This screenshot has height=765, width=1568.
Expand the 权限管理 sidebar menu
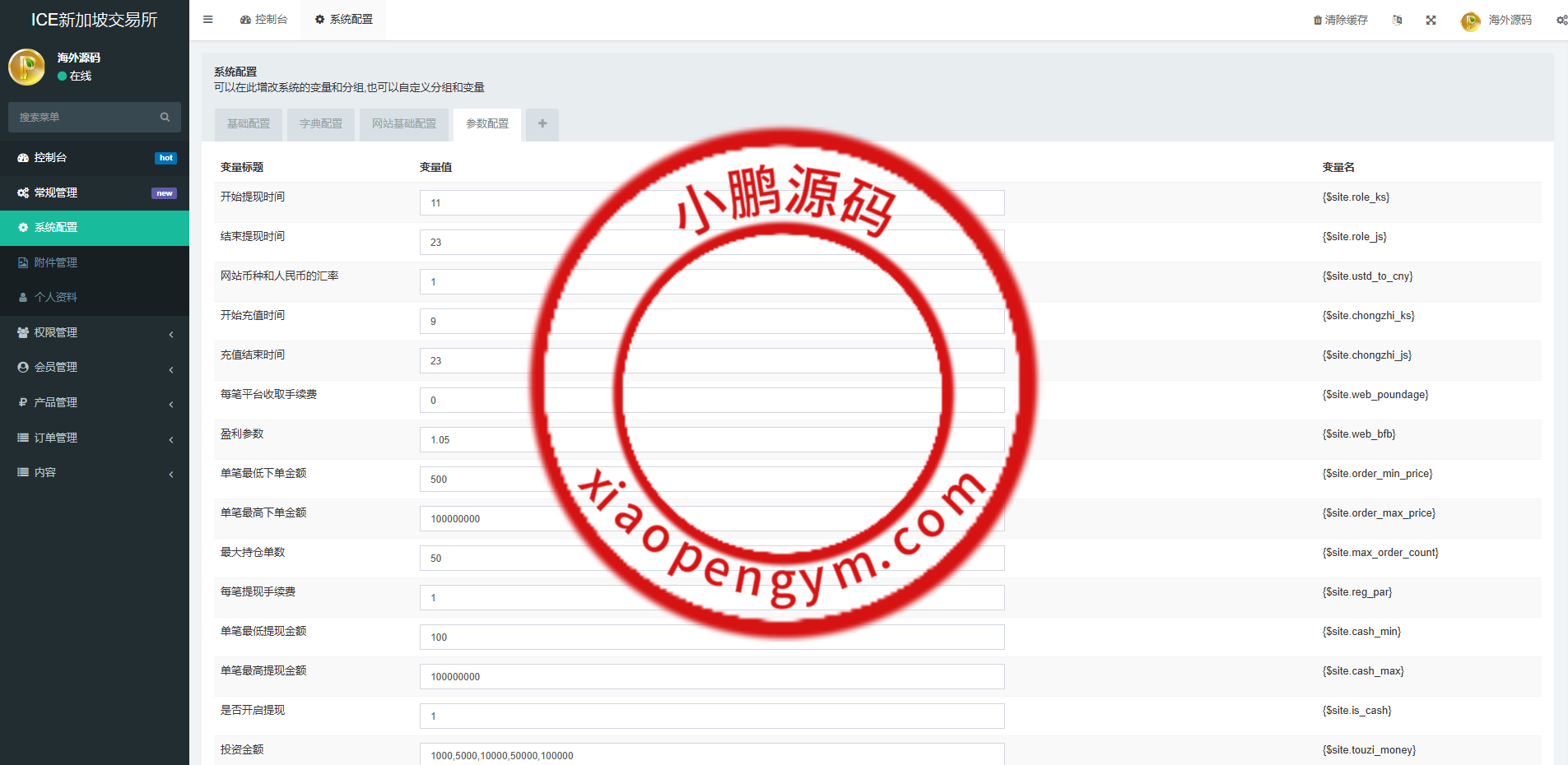(95, 333)
